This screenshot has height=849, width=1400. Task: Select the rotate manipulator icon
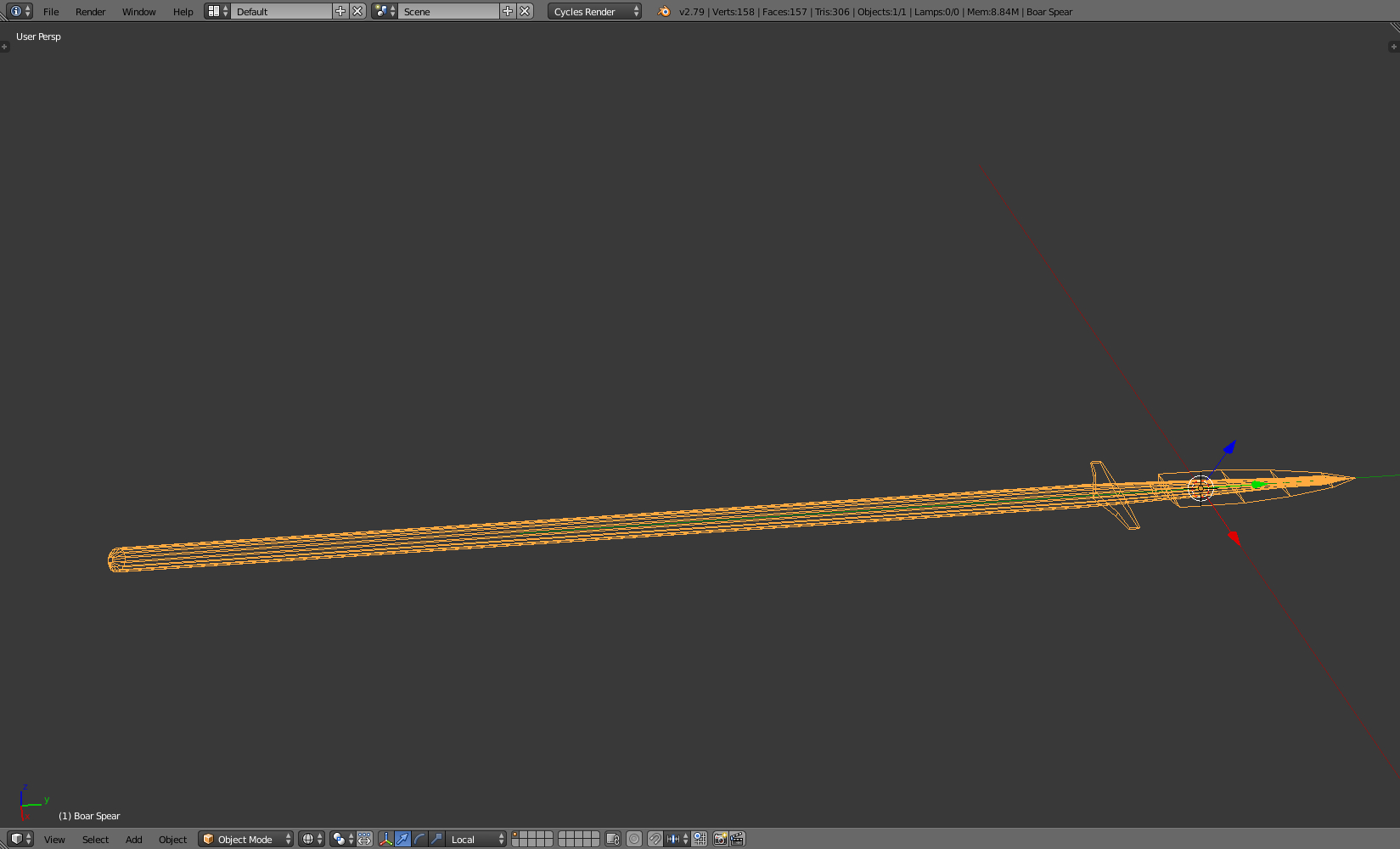pos(419,839)
